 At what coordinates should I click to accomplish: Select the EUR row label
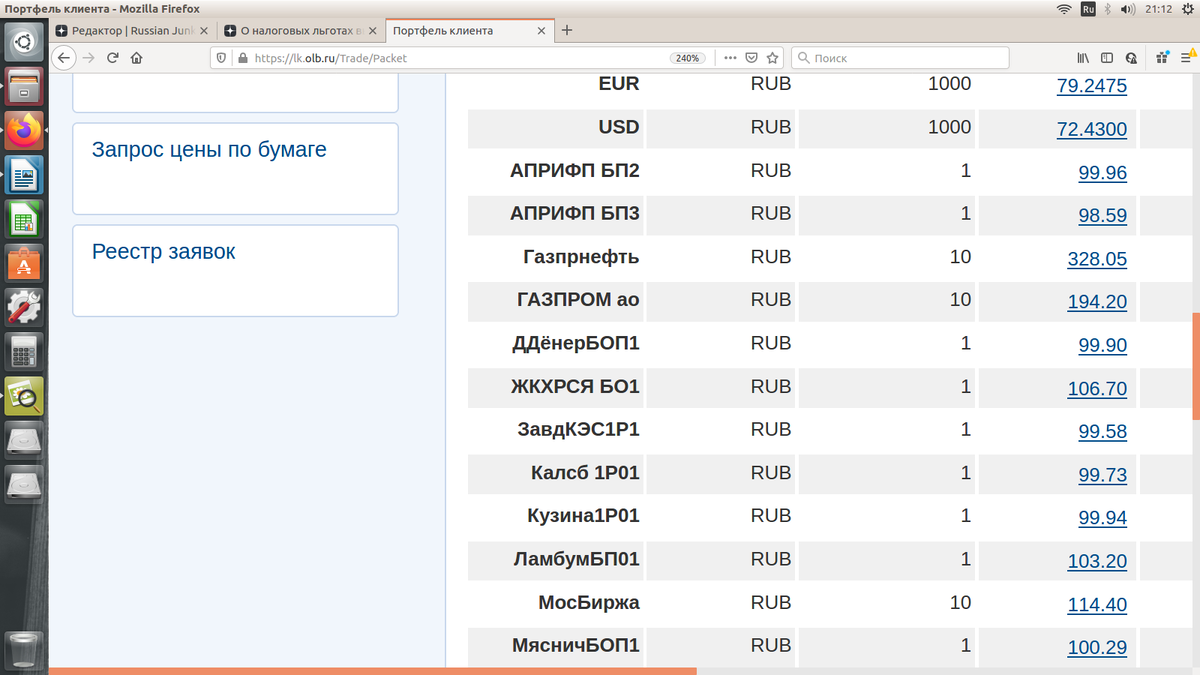(619, 84)
